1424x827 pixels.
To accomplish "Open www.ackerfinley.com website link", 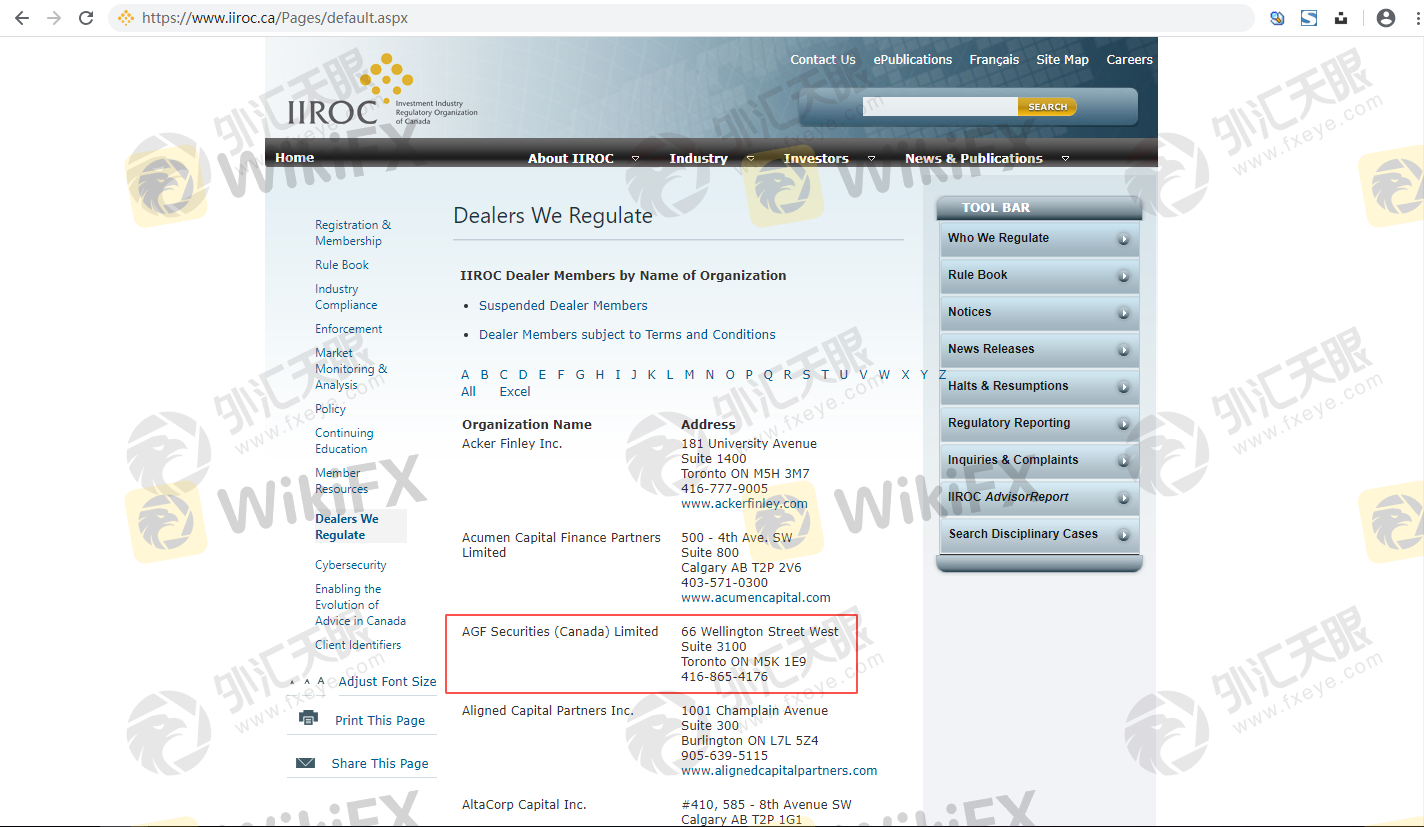I will click(x=744, y=504).
